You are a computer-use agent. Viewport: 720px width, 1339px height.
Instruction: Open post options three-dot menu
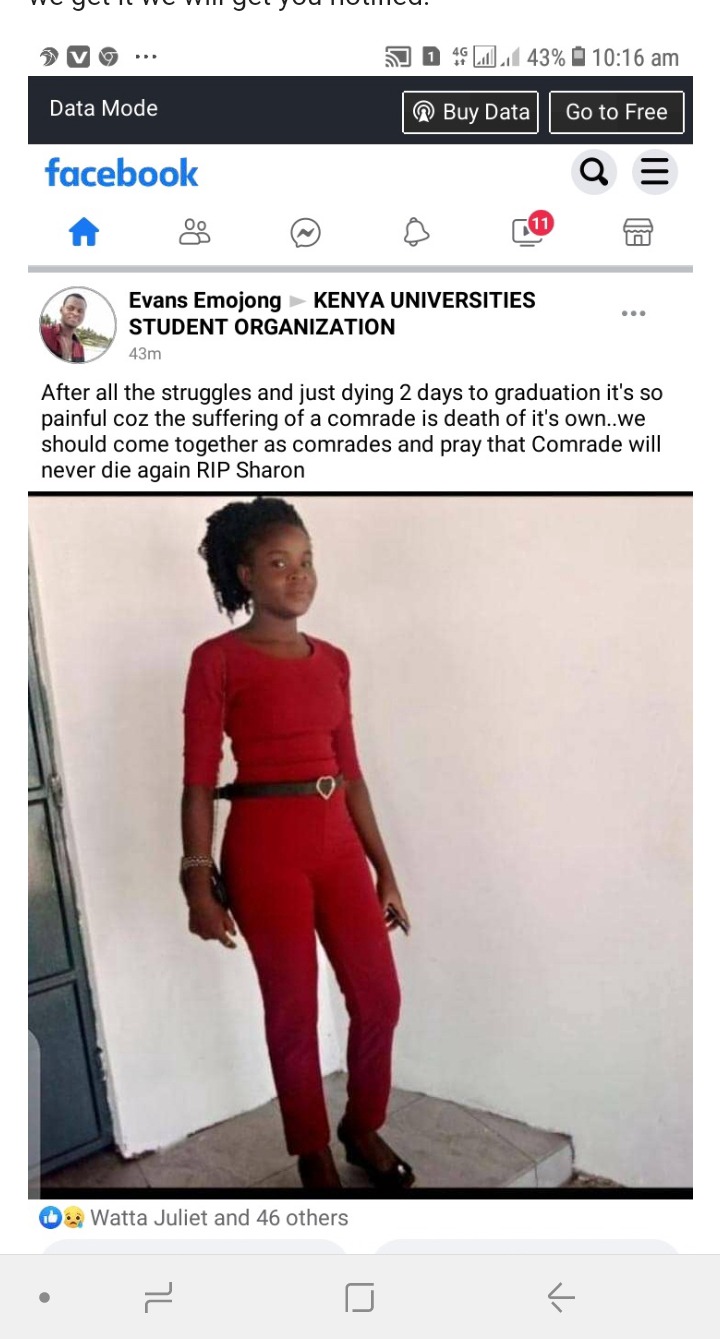pyautogui.click(x=633, y=313)
